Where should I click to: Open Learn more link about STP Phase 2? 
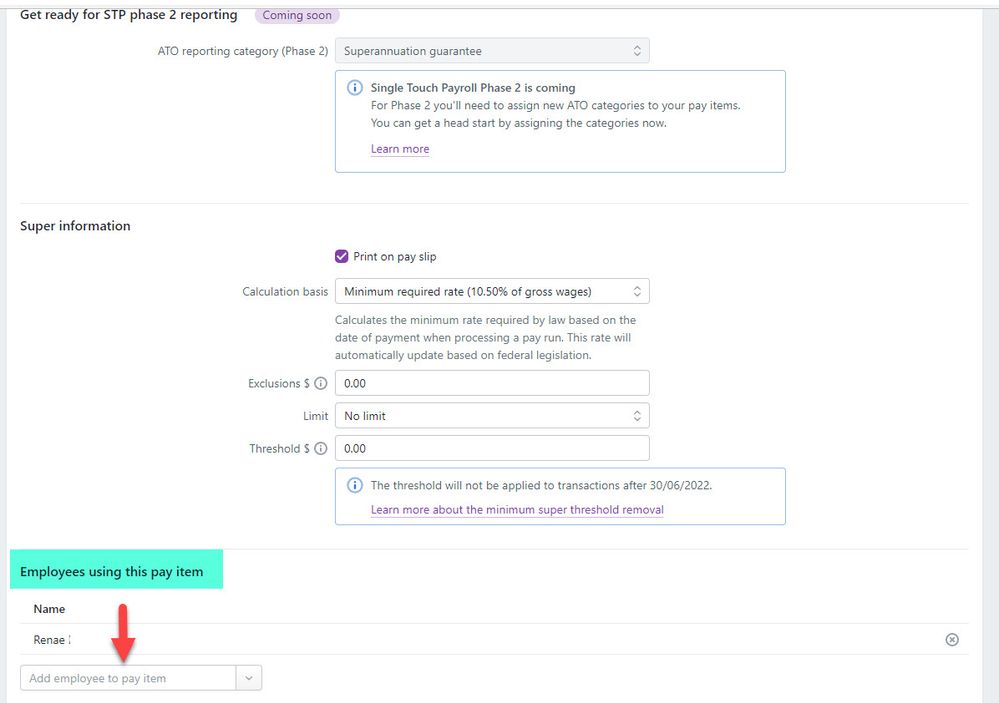(399, 149)
